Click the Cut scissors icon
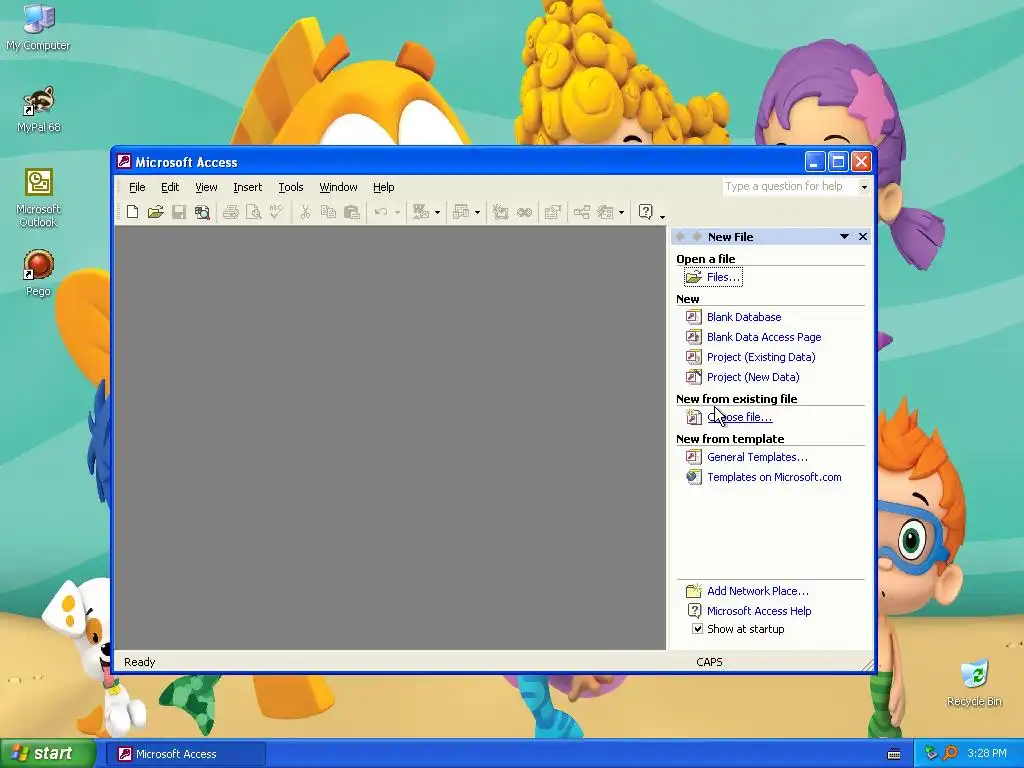This screenshot has width=1024, height=768. click(305, 212)
